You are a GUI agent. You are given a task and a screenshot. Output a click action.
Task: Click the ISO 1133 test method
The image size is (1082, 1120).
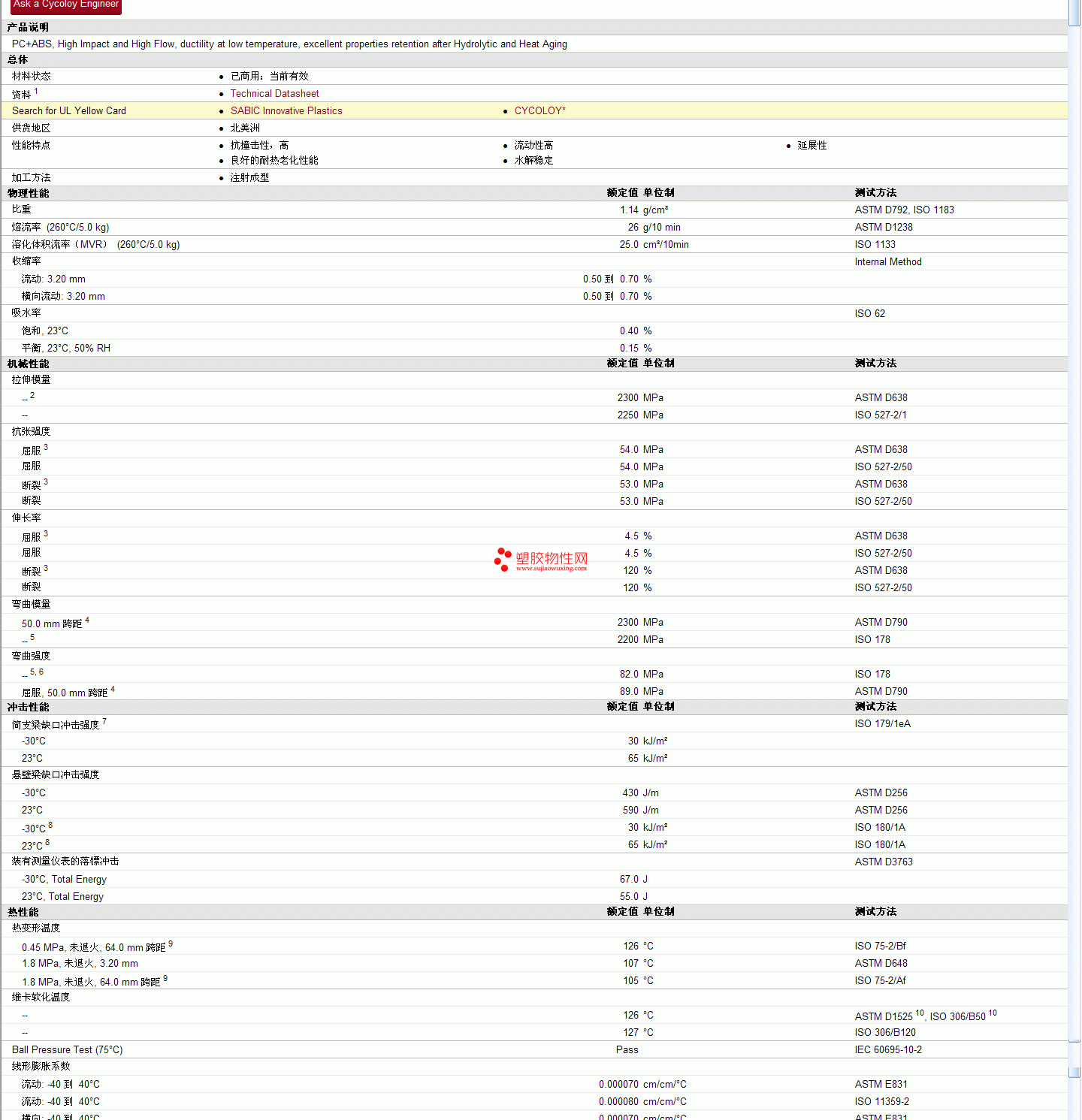(x=875, y=245)
